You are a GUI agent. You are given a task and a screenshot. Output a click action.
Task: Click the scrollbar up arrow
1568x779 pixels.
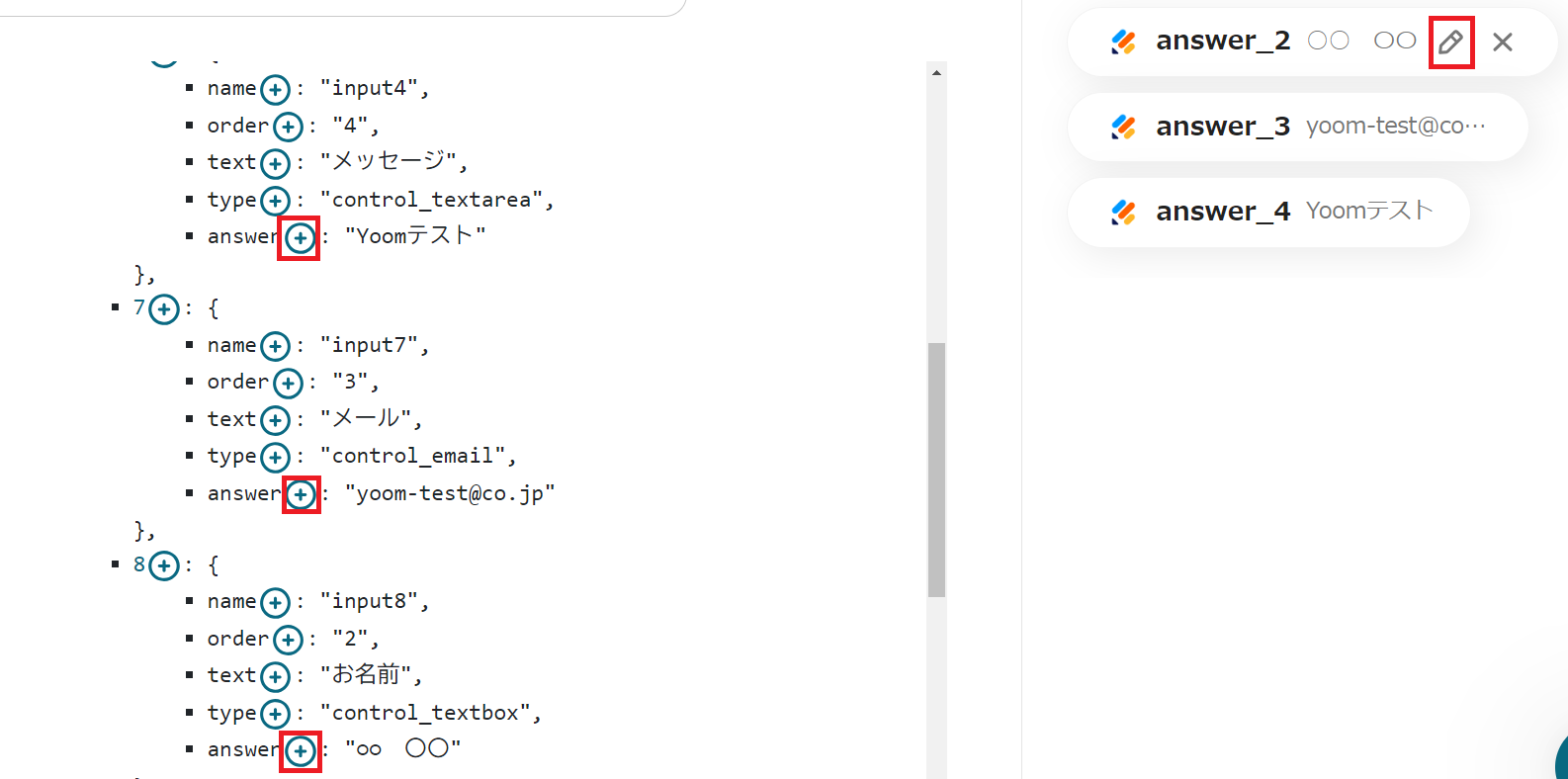[x=936, y=72]
